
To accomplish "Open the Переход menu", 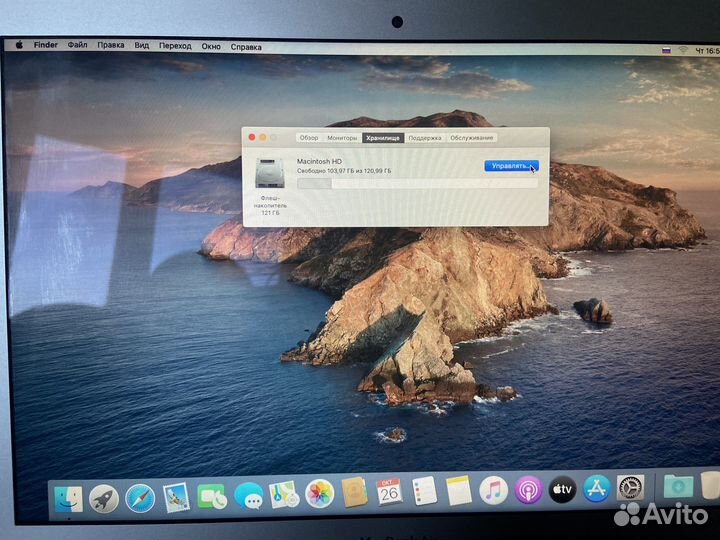I will pyautogui.click(x=175, y=46).
